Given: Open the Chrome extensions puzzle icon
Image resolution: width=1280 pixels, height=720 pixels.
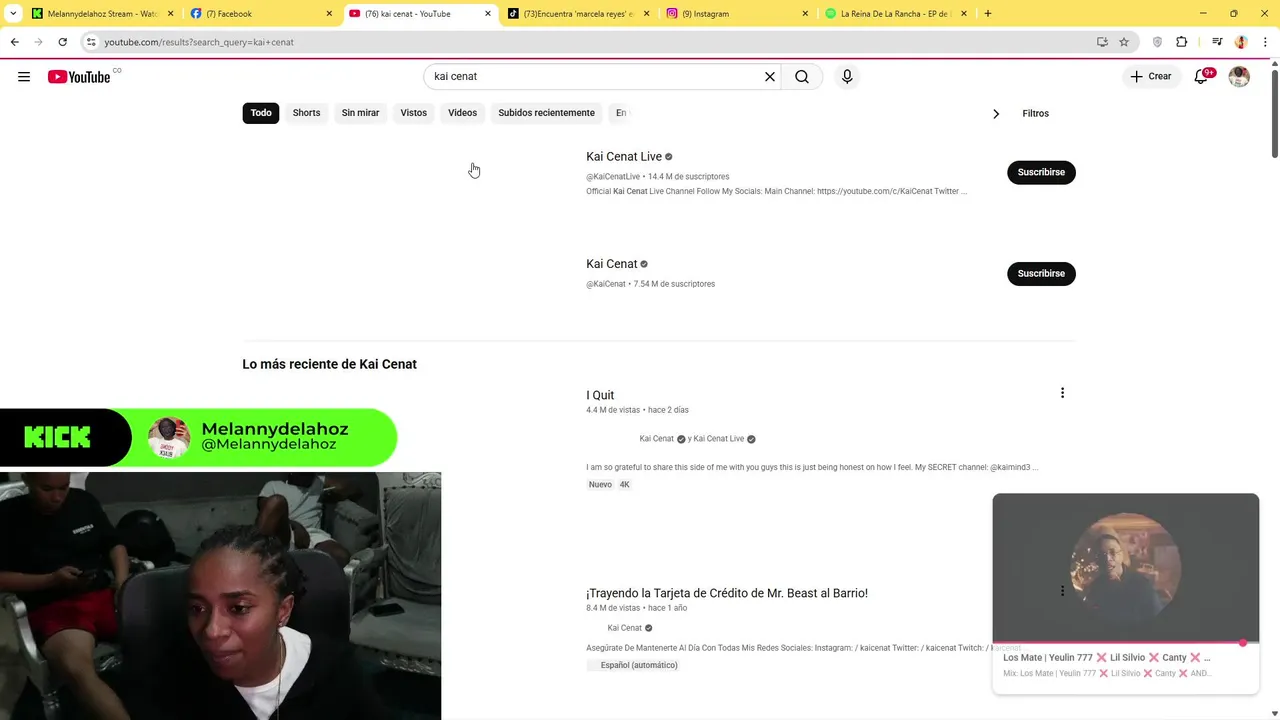Looking at the screenshot, I should pyautogui.click(x=1182, y=42).
